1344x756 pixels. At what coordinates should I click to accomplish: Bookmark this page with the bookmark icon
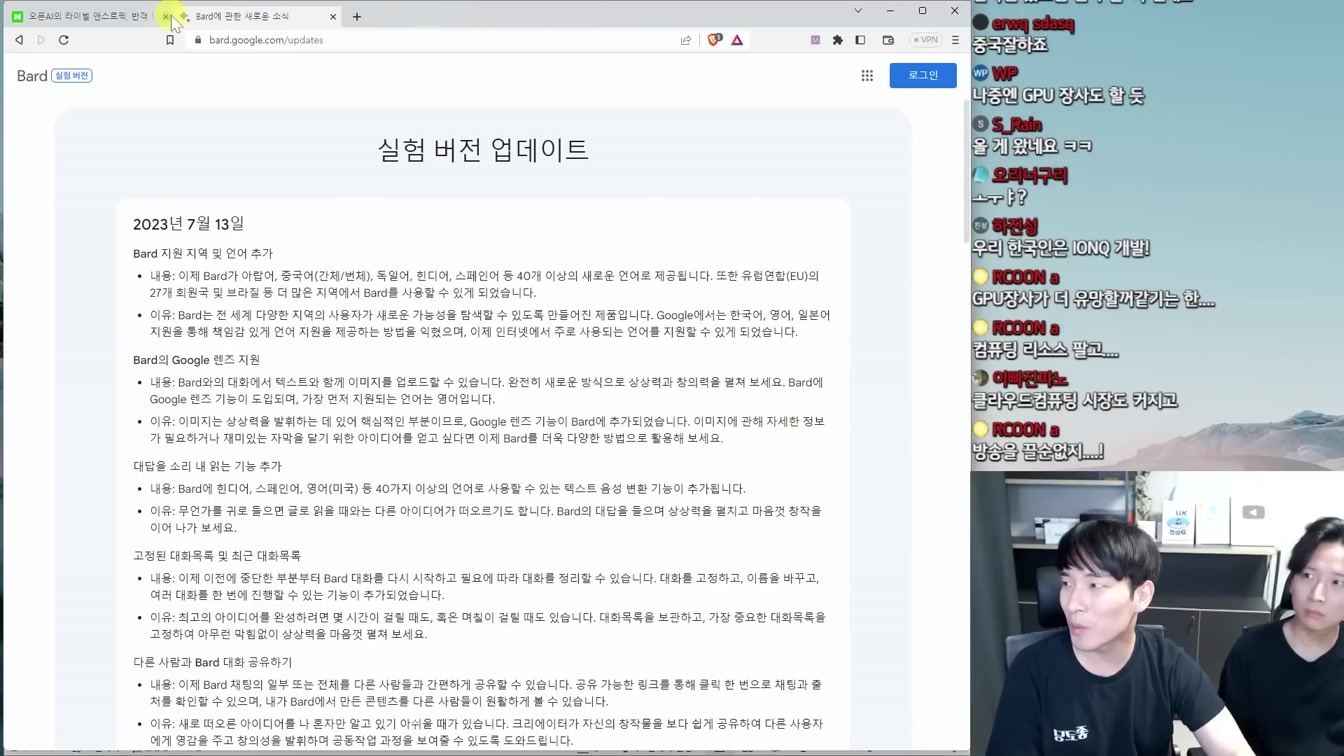pyautogui.click(x=170, y=40)
